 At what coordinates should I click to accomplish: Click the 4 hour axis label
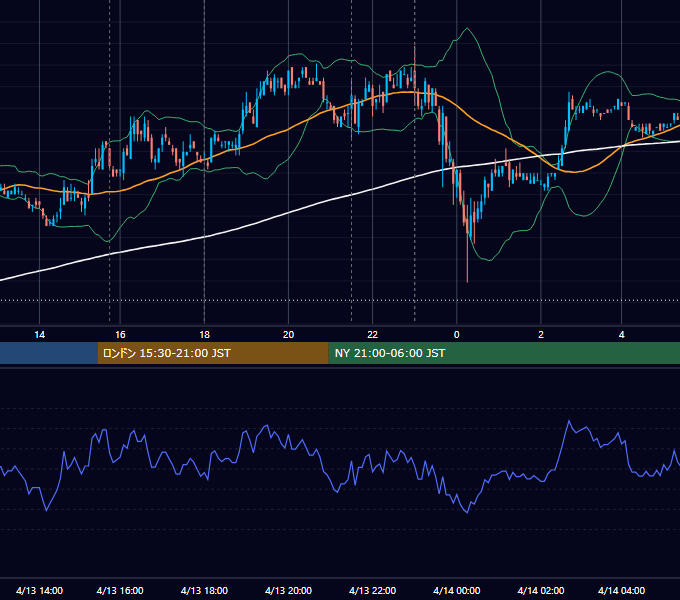pos(621,335)
